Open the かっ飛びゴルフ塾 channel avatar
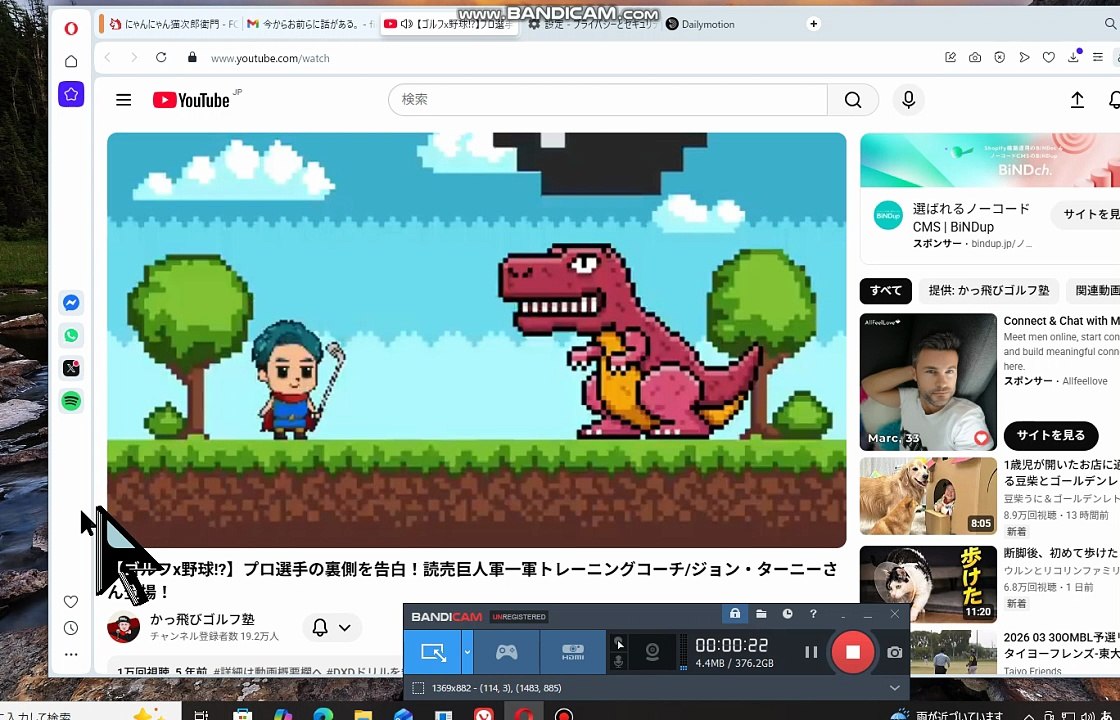The image size is (1120, 720). point(124,627)
